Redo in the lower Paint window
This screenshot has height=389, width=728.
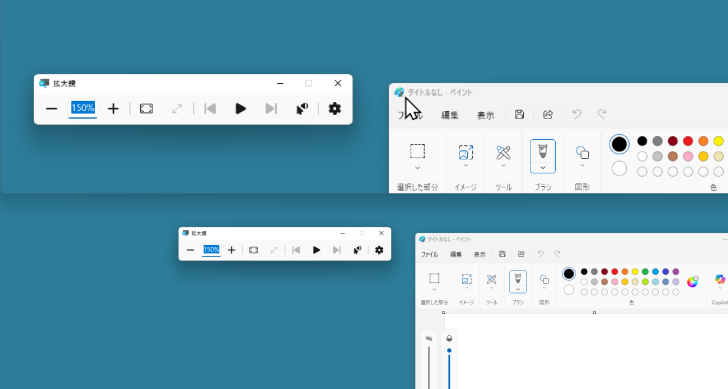557,254
